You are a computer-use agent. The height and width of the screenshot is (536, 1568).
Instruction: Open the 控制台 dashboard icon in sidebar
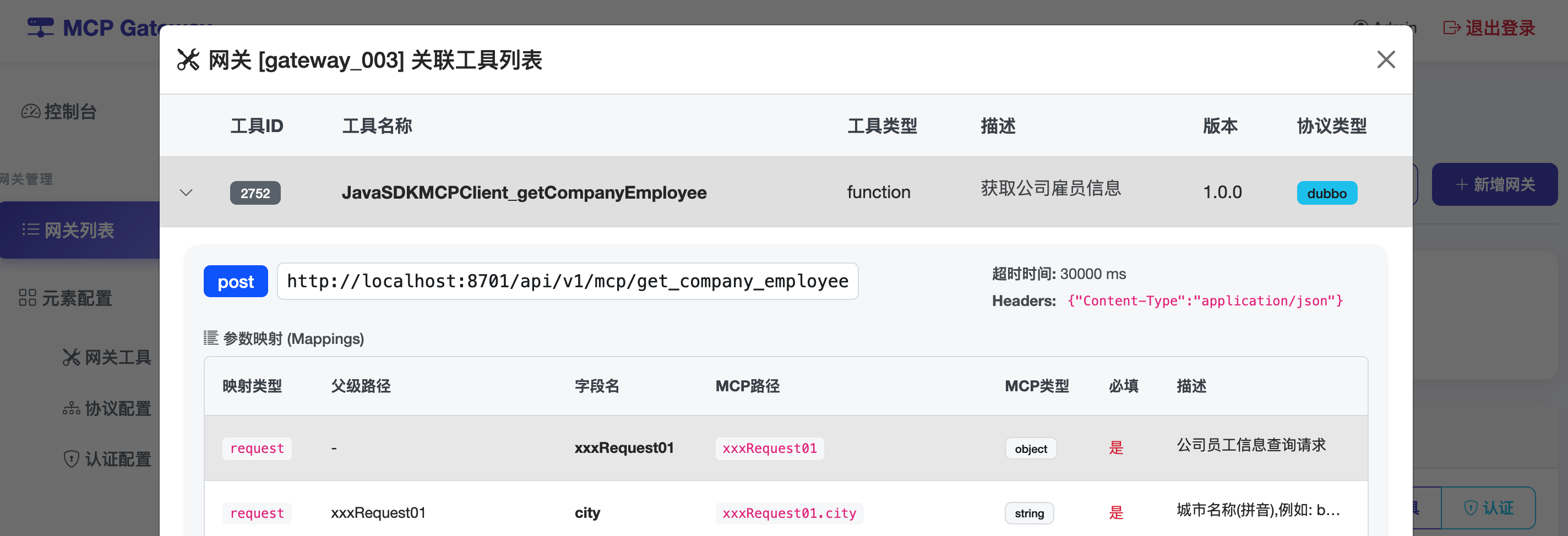click(31, 111)
